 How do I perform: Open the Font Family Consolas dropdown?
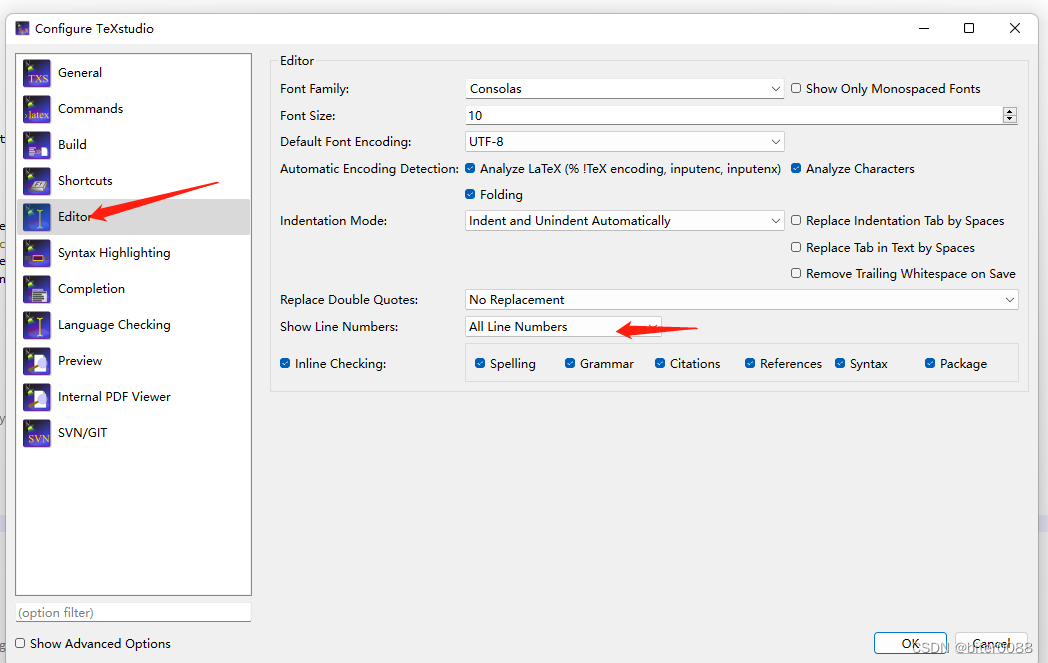point(624,89)
